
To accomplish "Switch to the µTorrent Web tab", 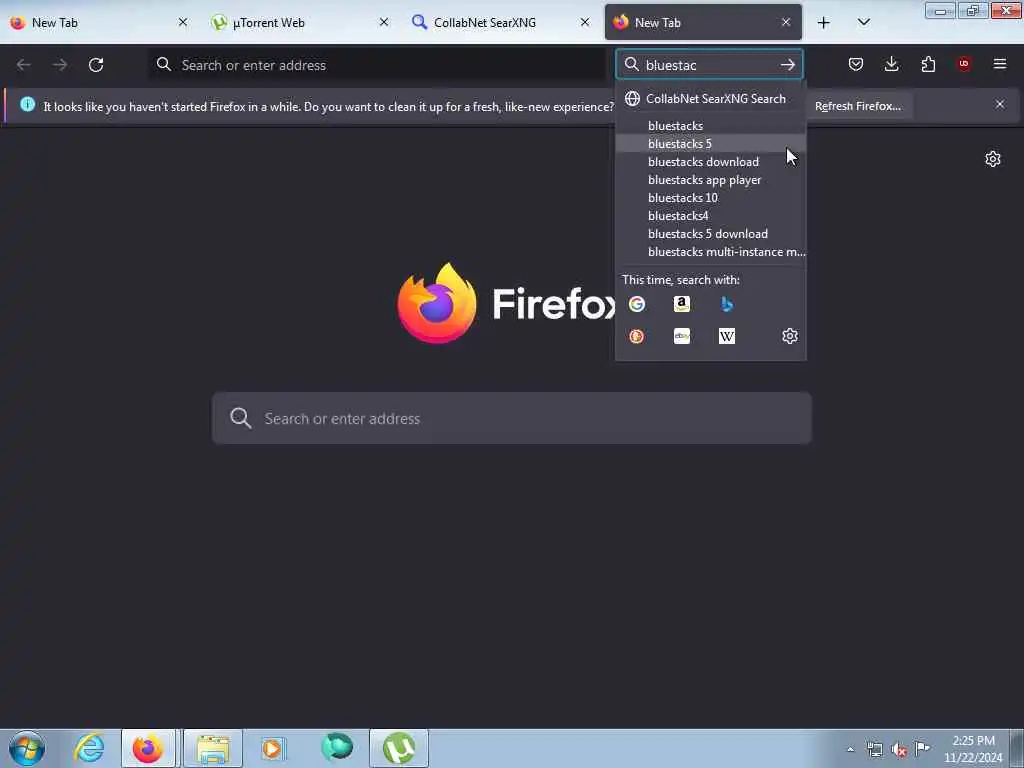I will pyautogui.click(x=298, y=23).
